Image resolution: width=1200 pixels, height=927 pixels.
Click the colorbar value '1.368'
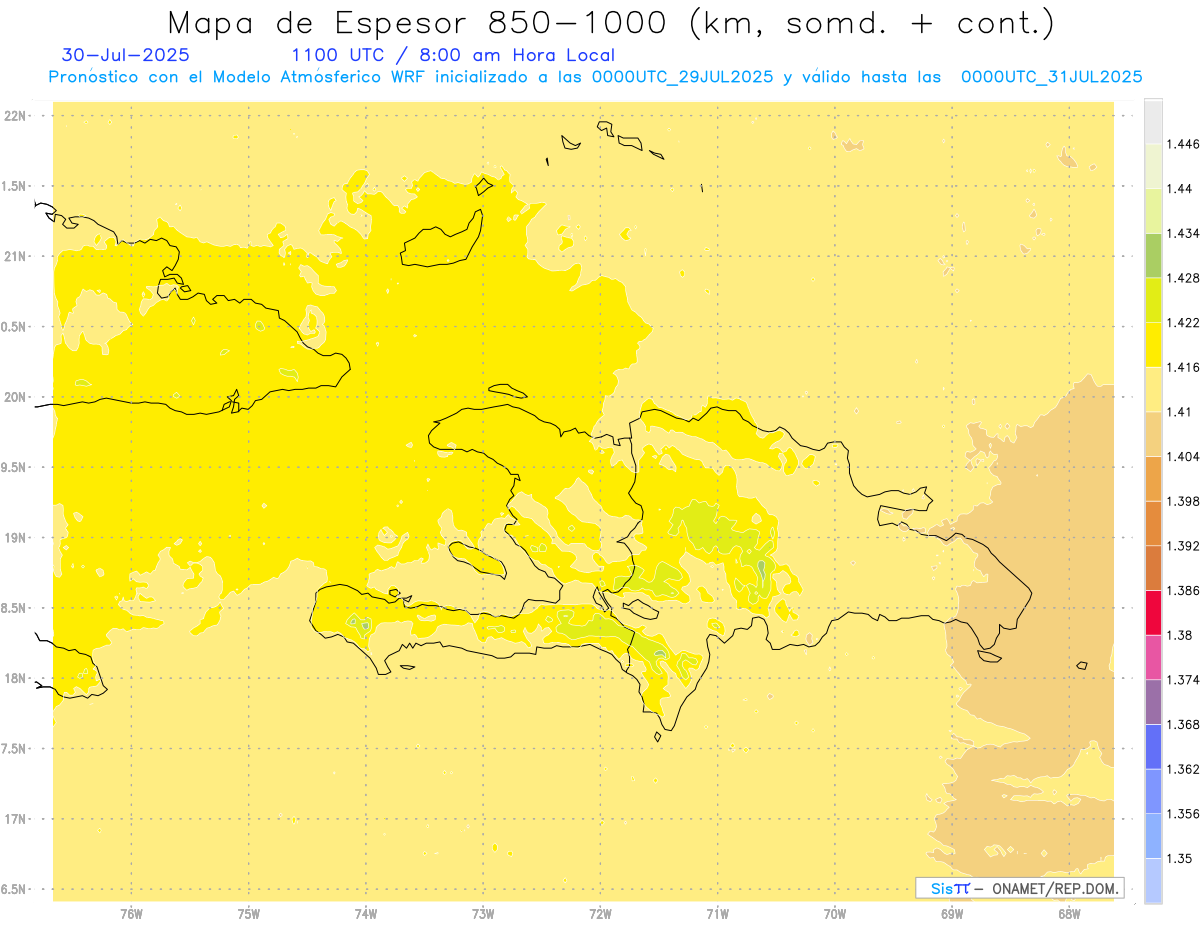tap(1184, 724)
